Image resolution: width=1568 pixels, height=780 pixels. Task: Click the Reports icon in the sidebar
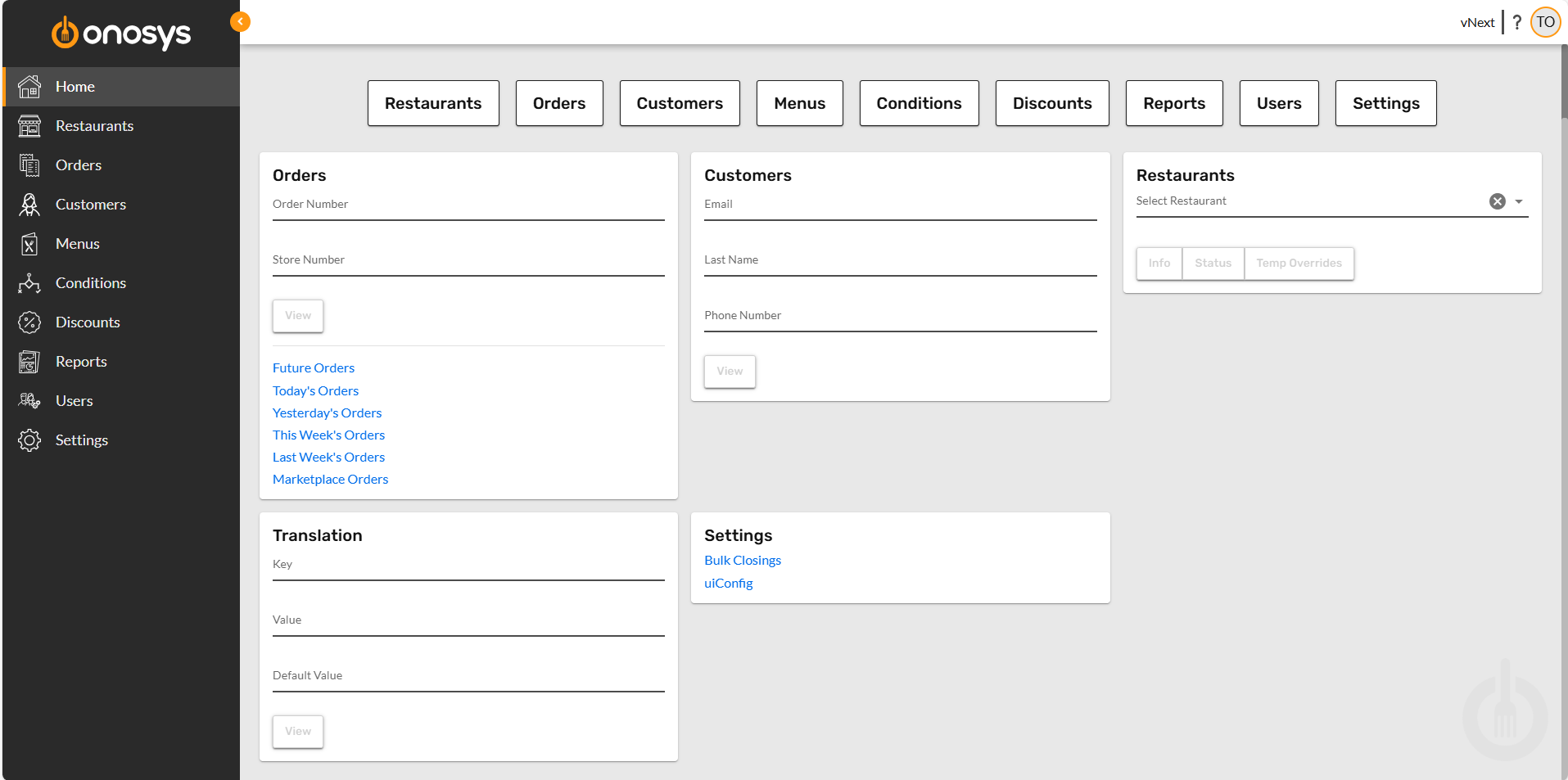29,361
